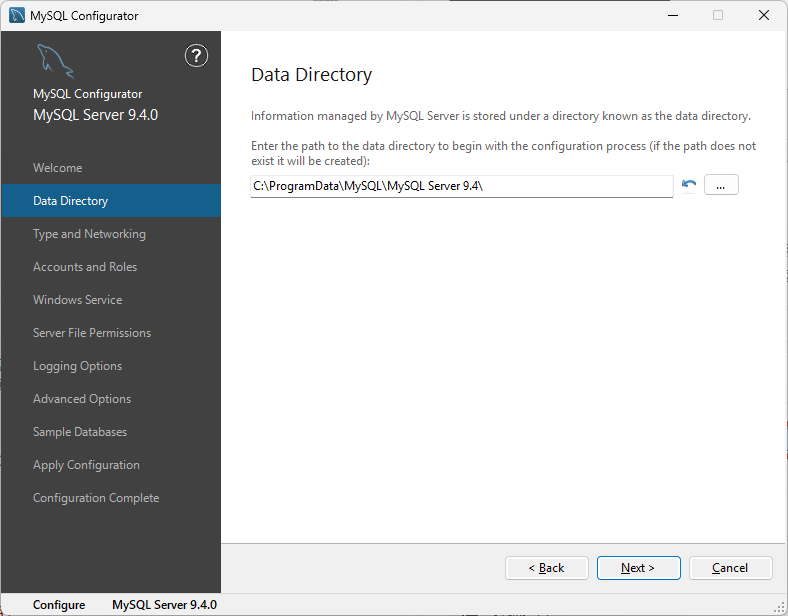Open the Configuration Complete step
788x616 pixels.
(96, 498)
